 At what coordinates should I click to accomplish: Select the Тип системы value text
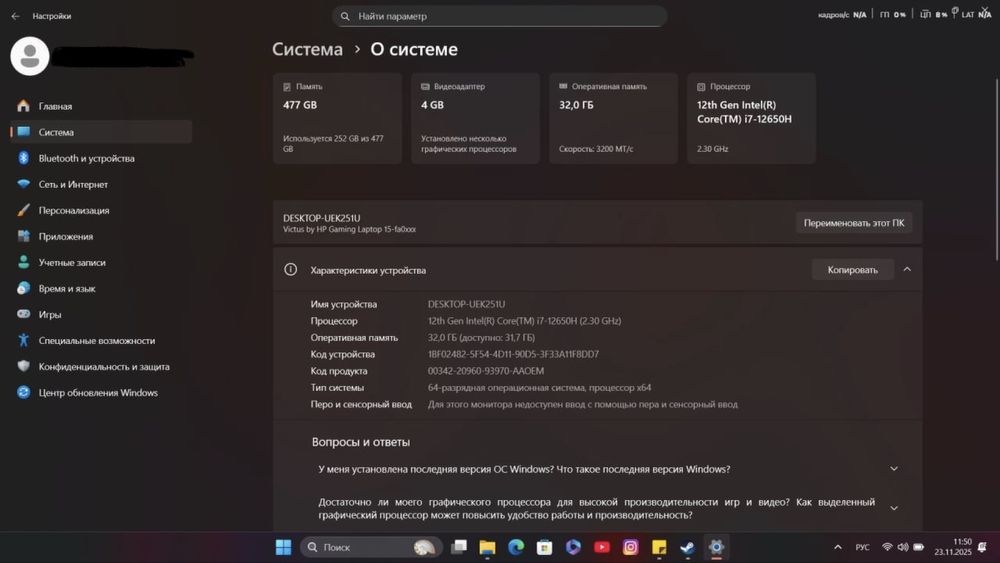pyautogui.click(x=540, y=387)
